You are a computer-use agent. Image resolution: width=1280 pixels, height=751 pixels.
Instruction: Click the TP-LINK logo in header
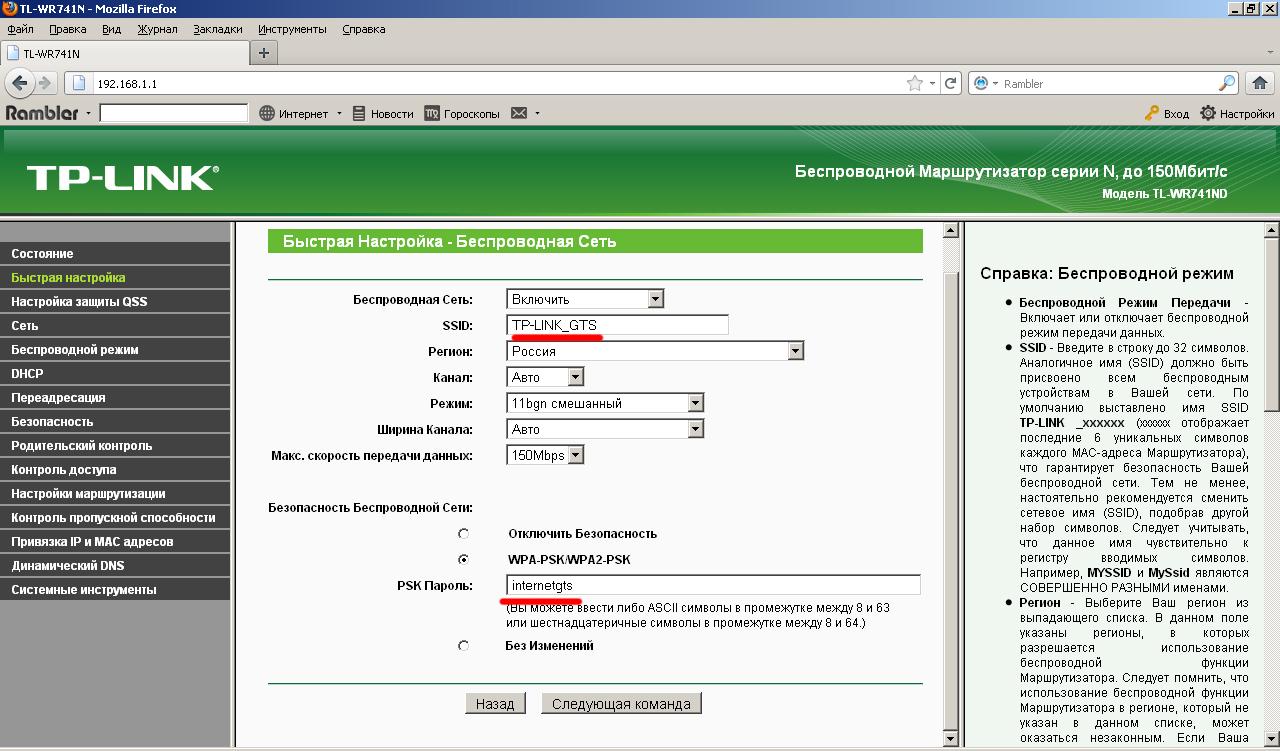pyautogui.click(x=122, y=178)
